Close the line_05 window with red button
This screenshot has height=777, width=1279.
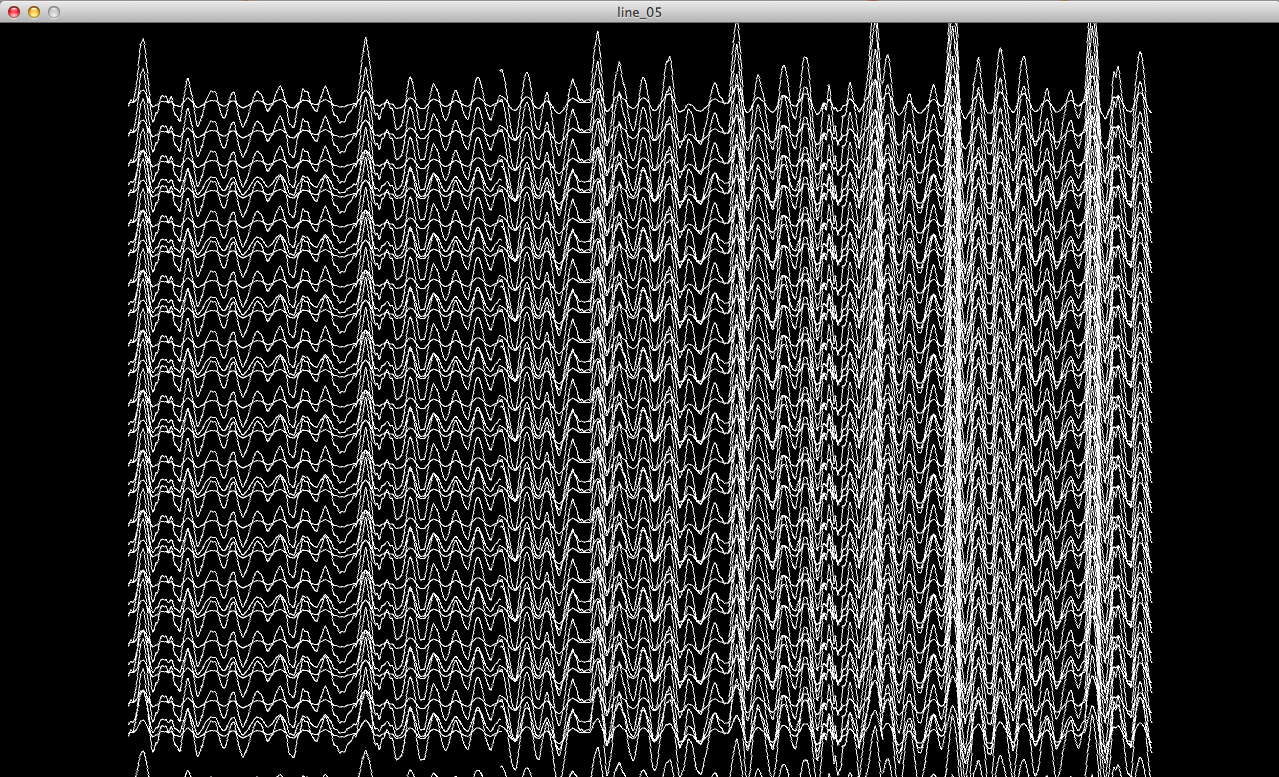14,12
